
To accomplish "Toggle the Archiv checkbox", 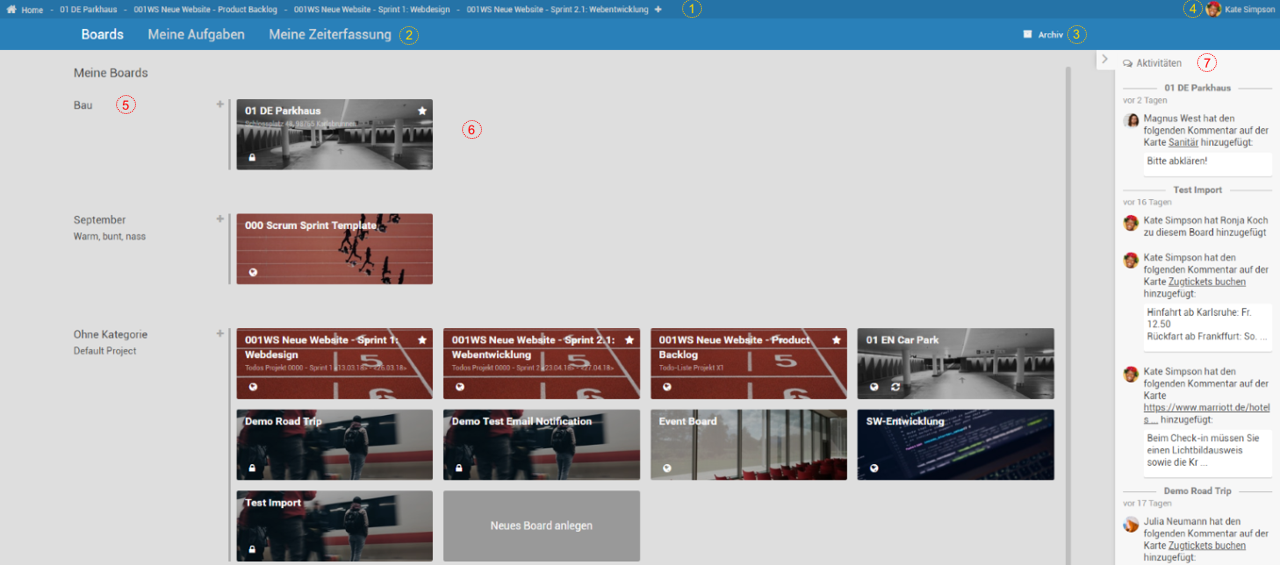I will point(1028,34).
